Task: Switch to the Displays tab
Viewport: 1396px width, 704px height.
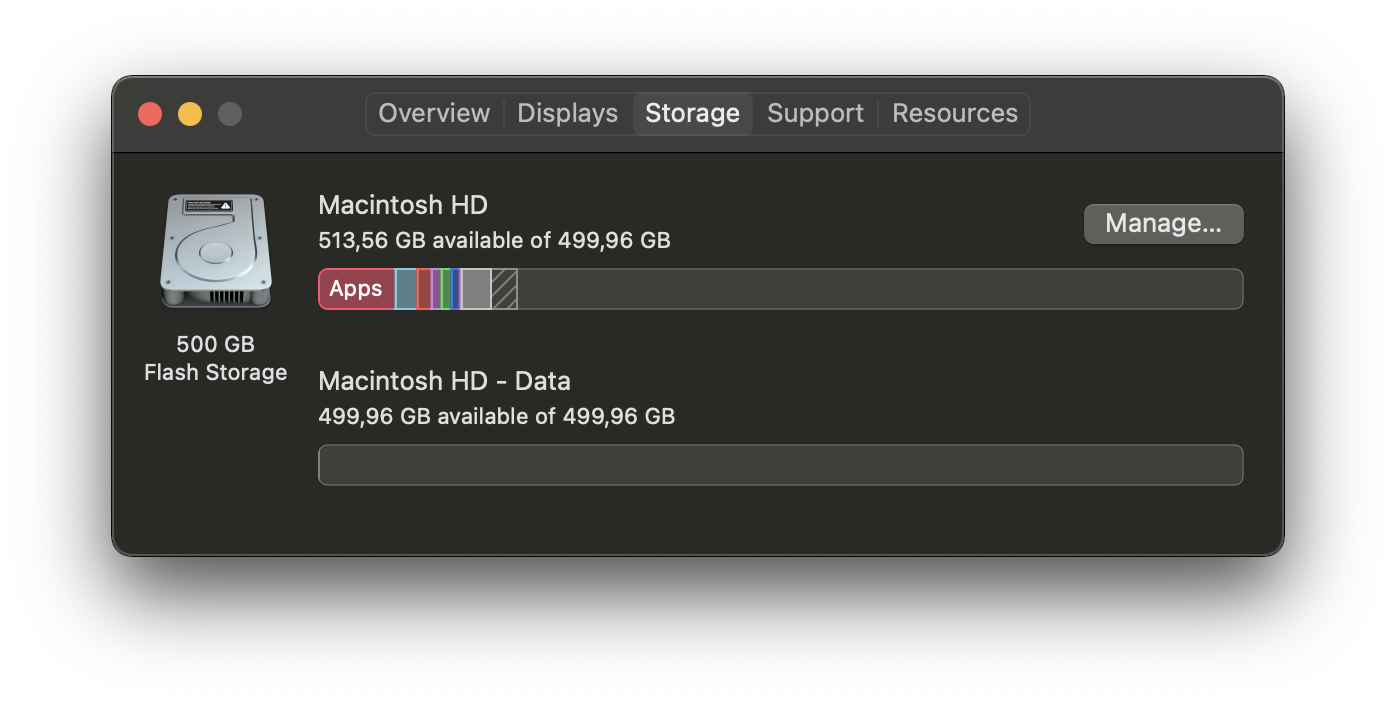Action: click(x=567, y=114)
